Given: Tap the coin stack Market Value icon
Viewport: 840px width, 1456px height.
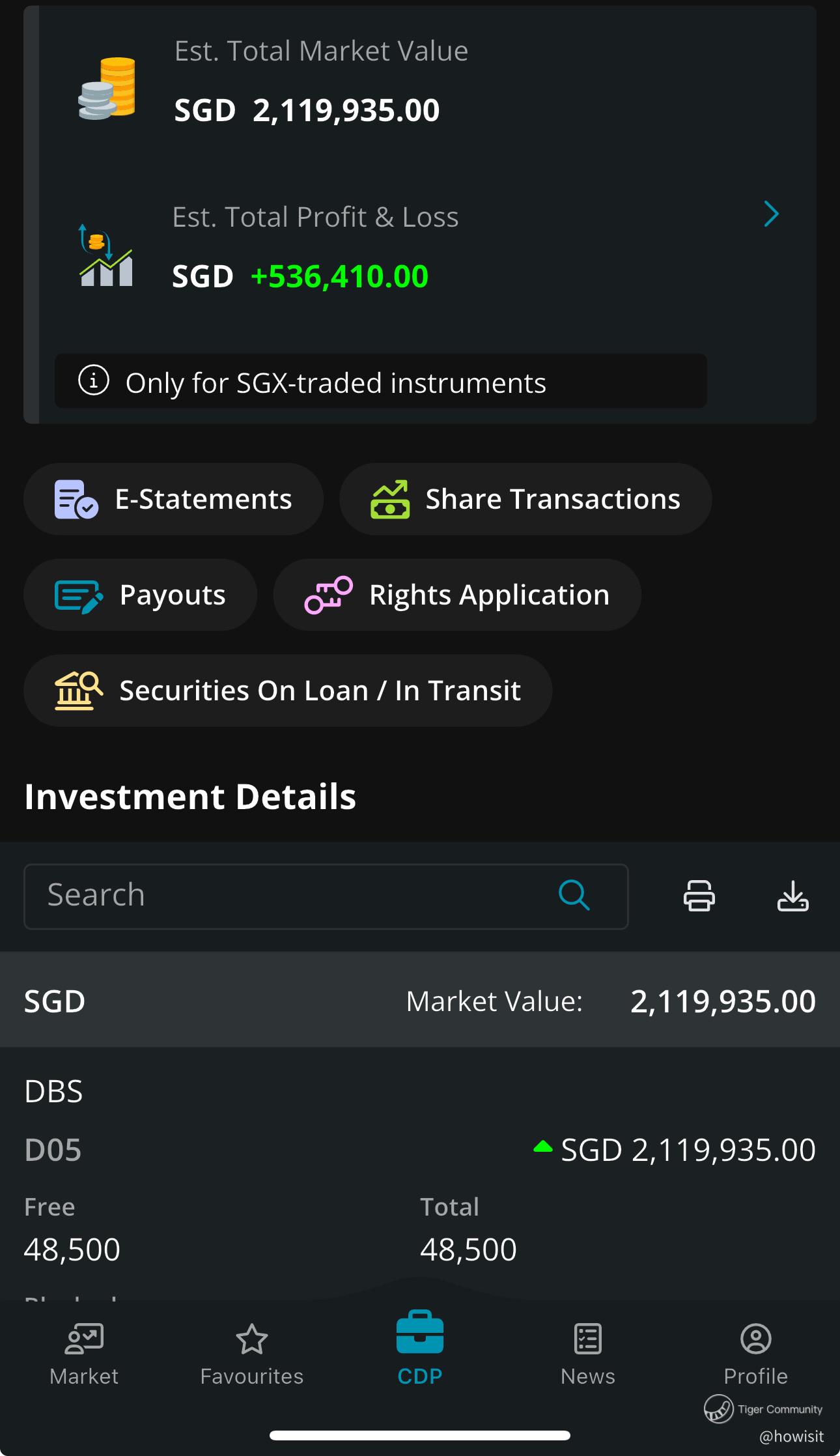Looking at the screenshot, I should pyautogui.click(x=107, y=89).
